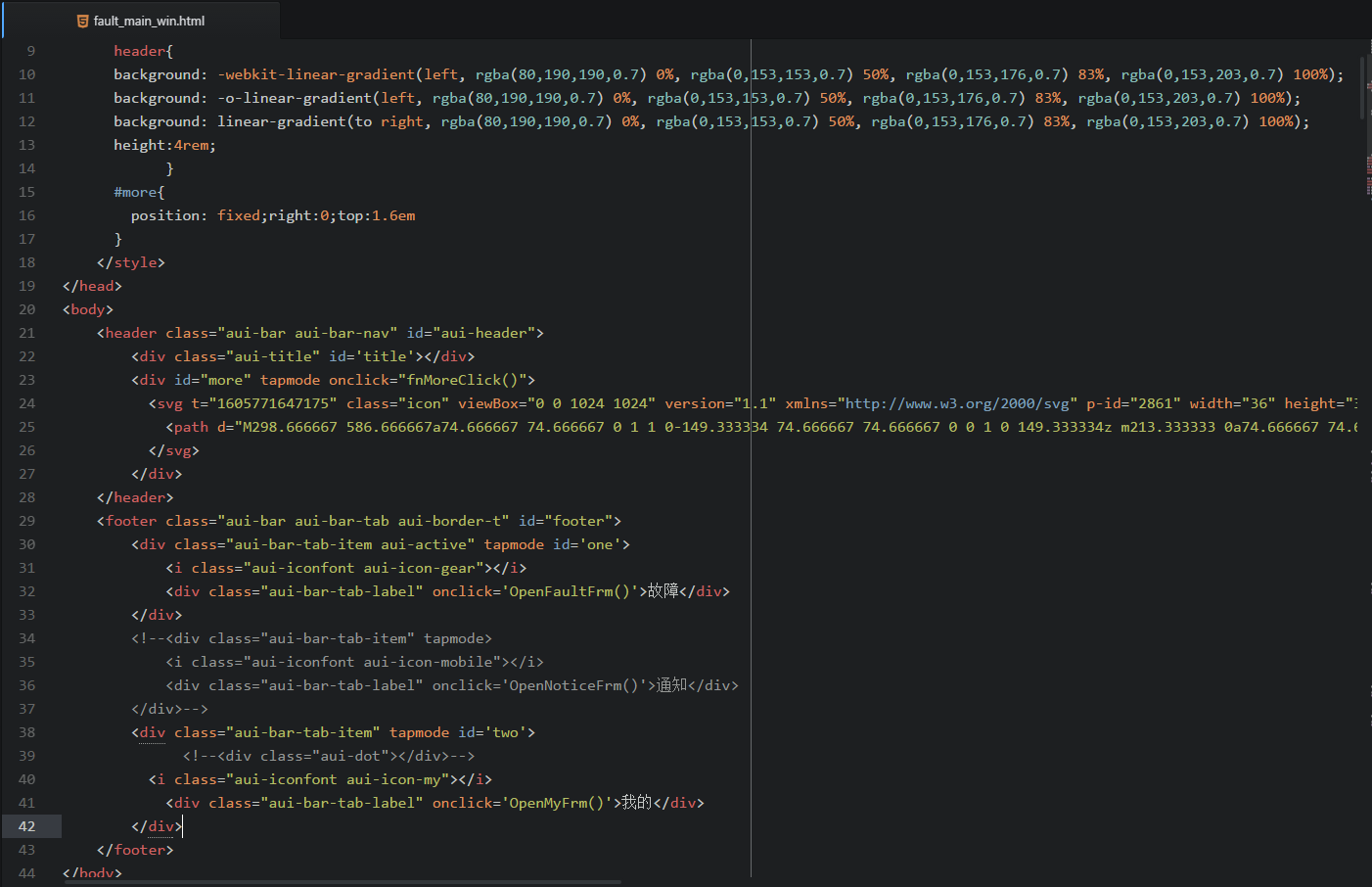Screen dimensions: 1372x887
Task: Click the '<path' tag on line 25
Action: (x=187, y=427)
